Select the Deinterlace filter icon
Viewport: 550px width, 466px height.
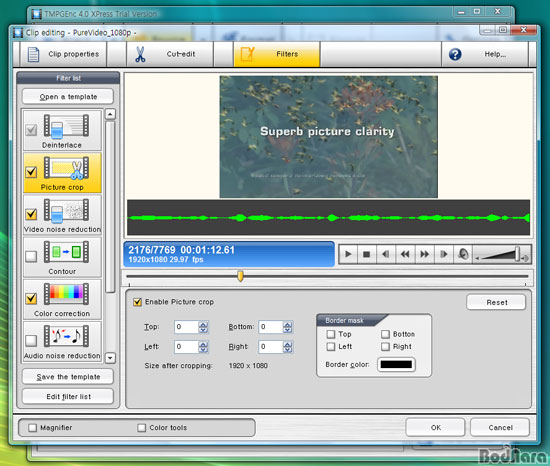(x=66, y=126)
